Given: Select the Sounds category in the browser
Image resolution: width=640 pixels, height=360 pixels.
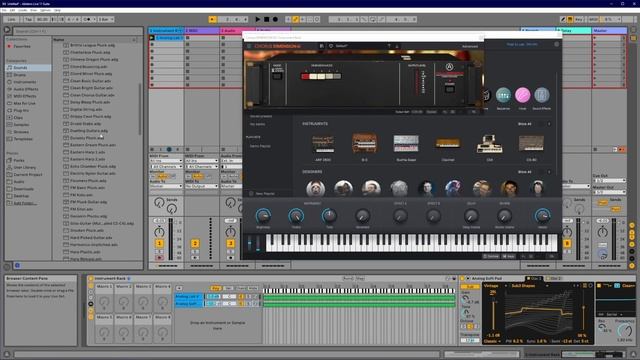Looking at the screenshot, I should (20, 67).
